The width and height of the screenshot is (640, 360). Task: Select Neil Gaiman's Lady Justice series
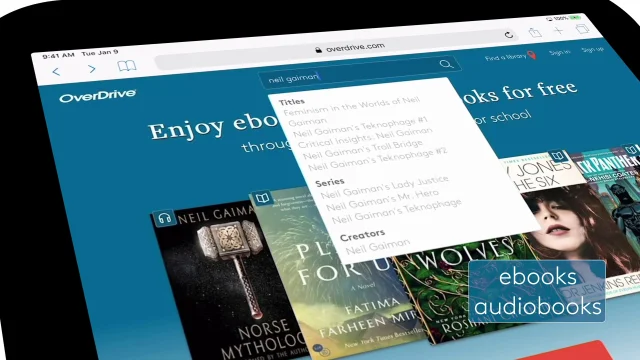click(x=384, y=187)
